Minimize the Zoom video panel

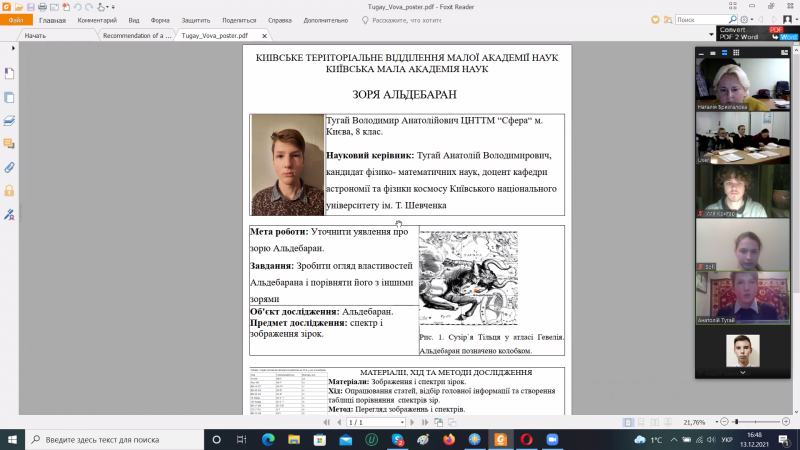(x=701, y=53)
